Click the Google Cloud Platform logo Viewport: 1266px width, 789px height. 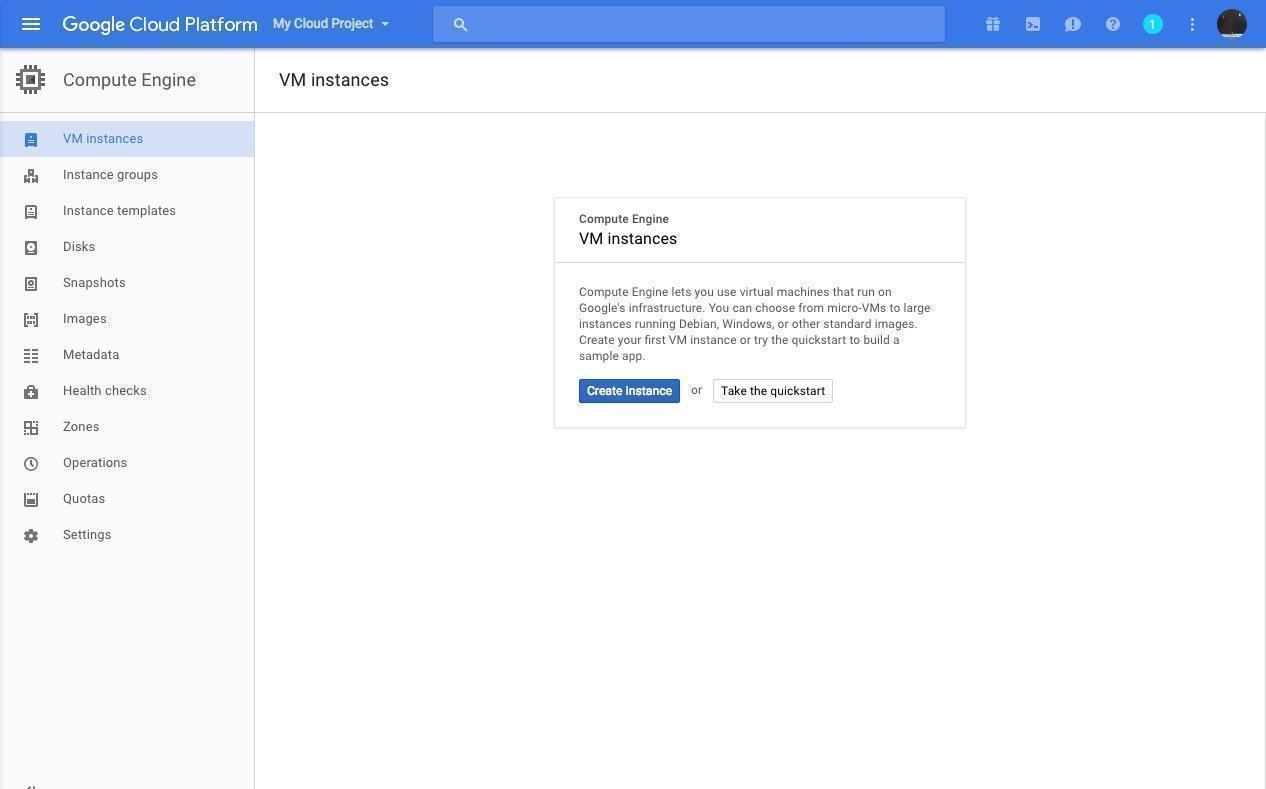pyautogui.click(x=160, y=24)
